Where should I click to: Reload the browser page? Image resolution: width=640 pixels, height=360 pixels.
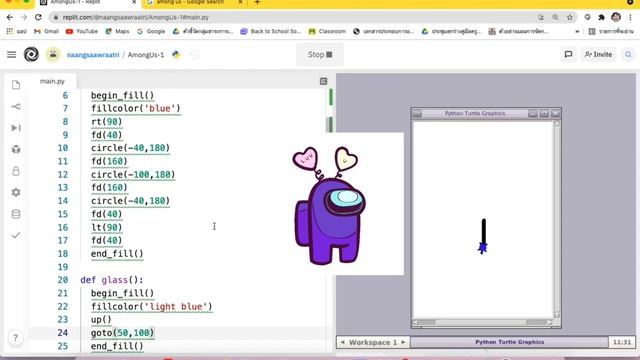click(38, 17)
